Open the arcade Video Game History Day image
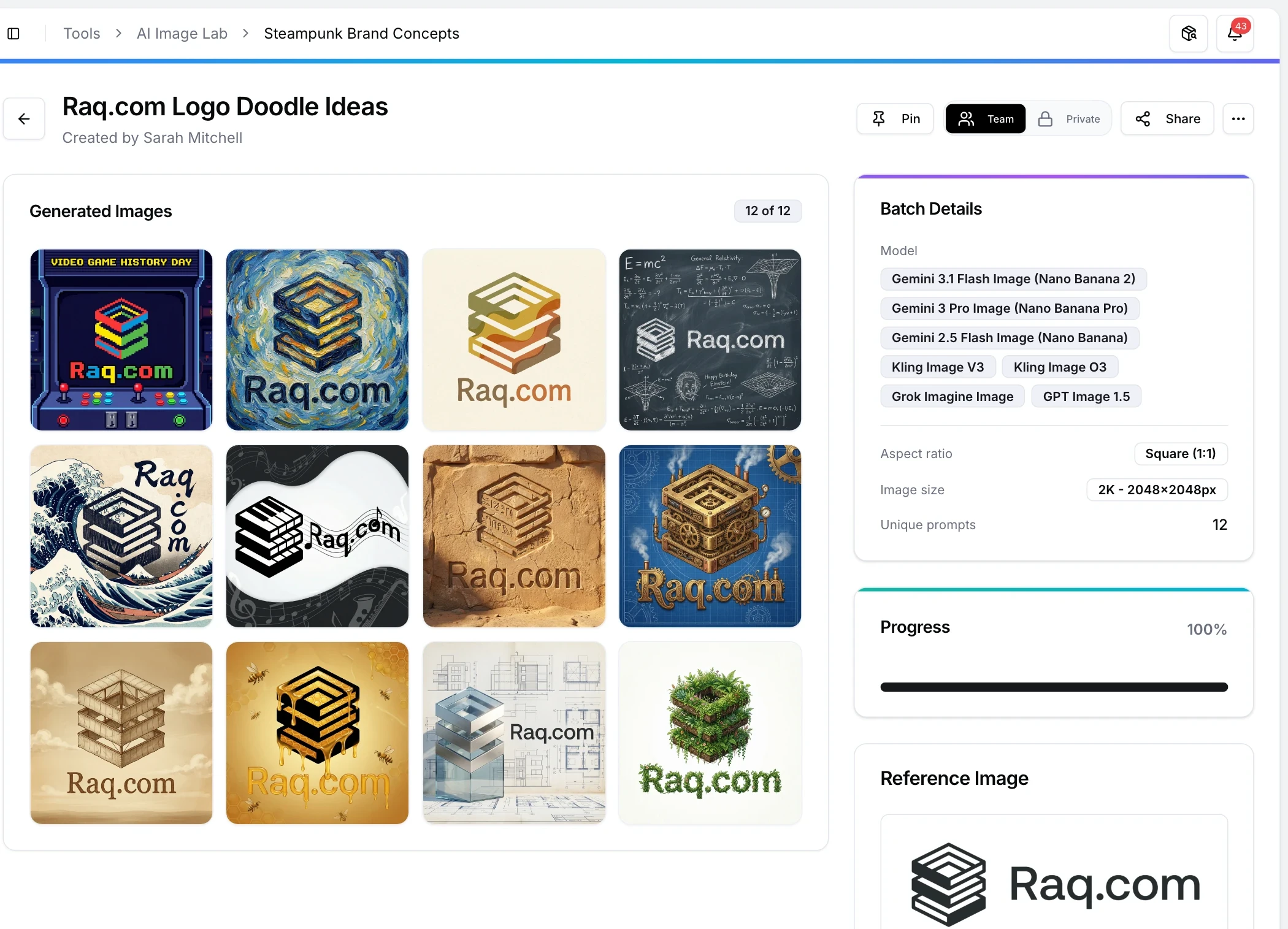This screenshot has height=929, width=1288. click(x=121, y=340)
